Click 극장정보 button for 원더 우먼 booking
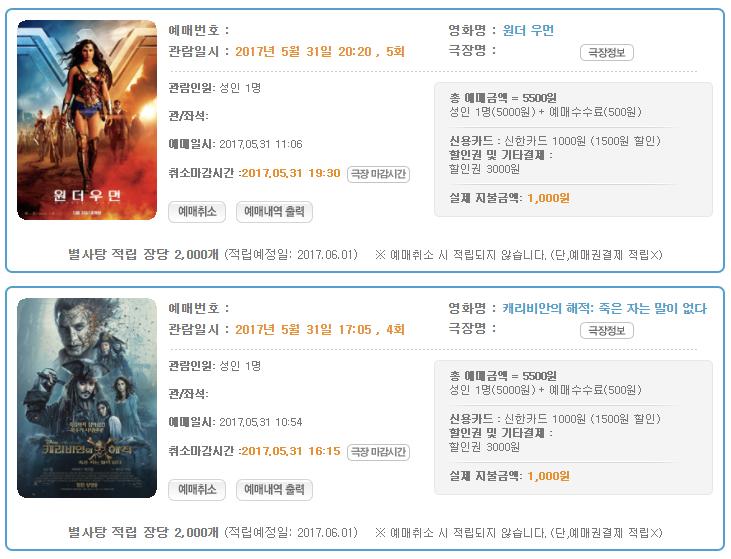Viewport: 731px width, 559px height. pyautogui.click(x=607, y=52)
